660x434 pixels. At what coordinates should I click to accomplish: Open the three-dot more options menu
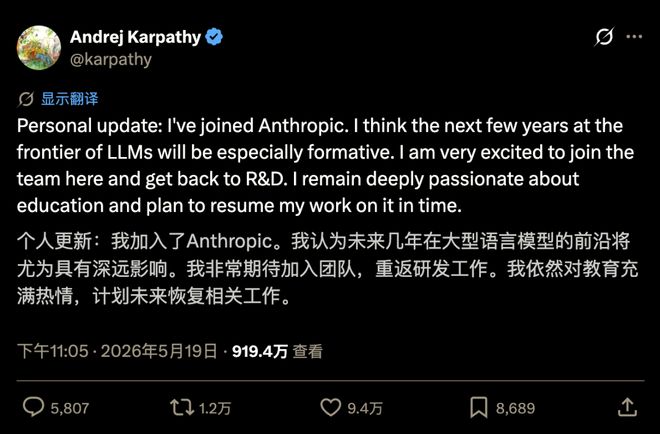click(634, 37)
